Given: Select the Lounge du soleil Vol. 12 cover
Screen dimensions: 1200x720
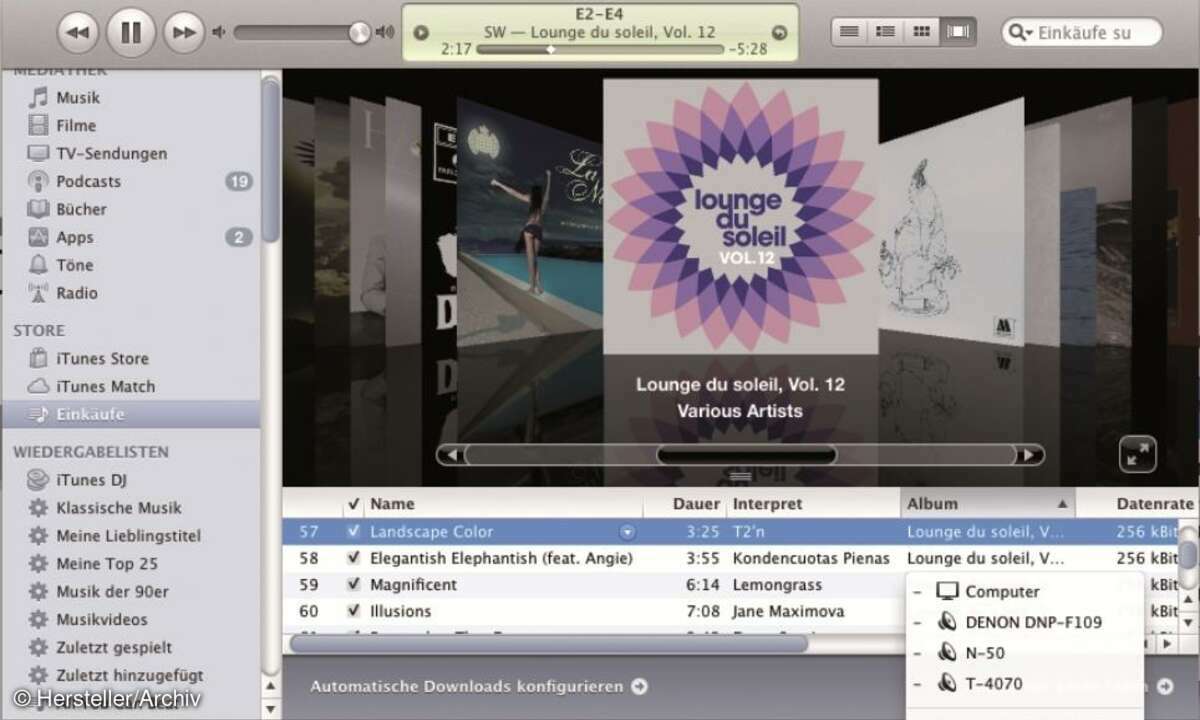Looking at the screenshot, I should tap(740, 217).
